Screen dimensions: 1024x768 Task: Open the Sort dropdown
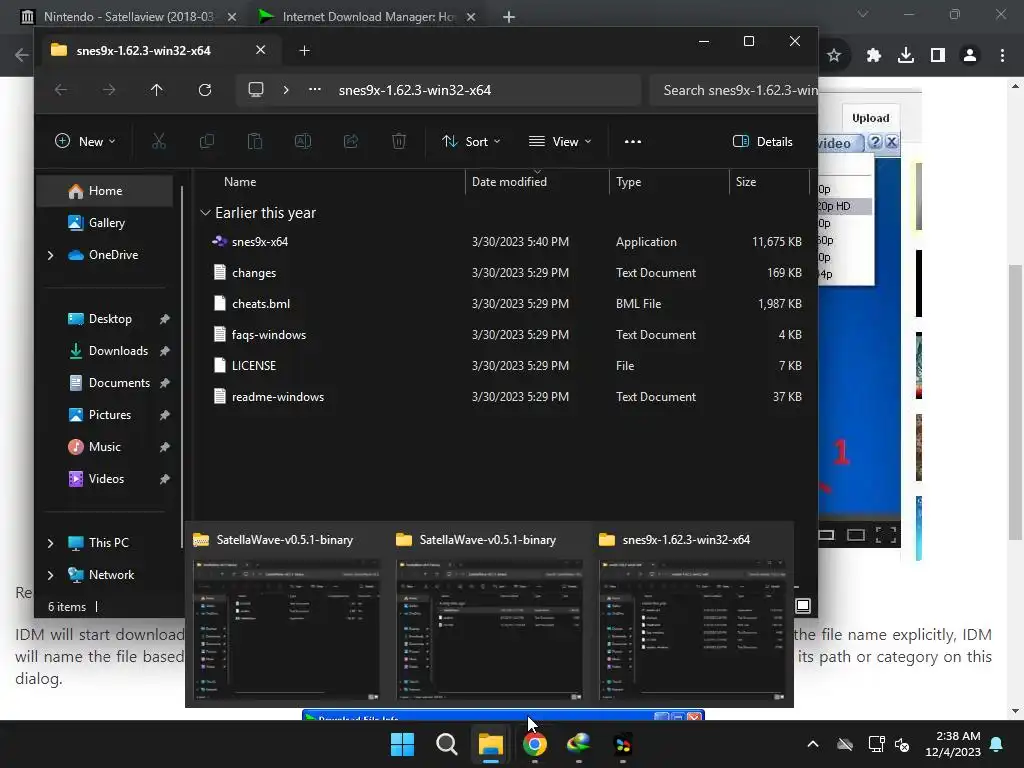click(471, 141)
